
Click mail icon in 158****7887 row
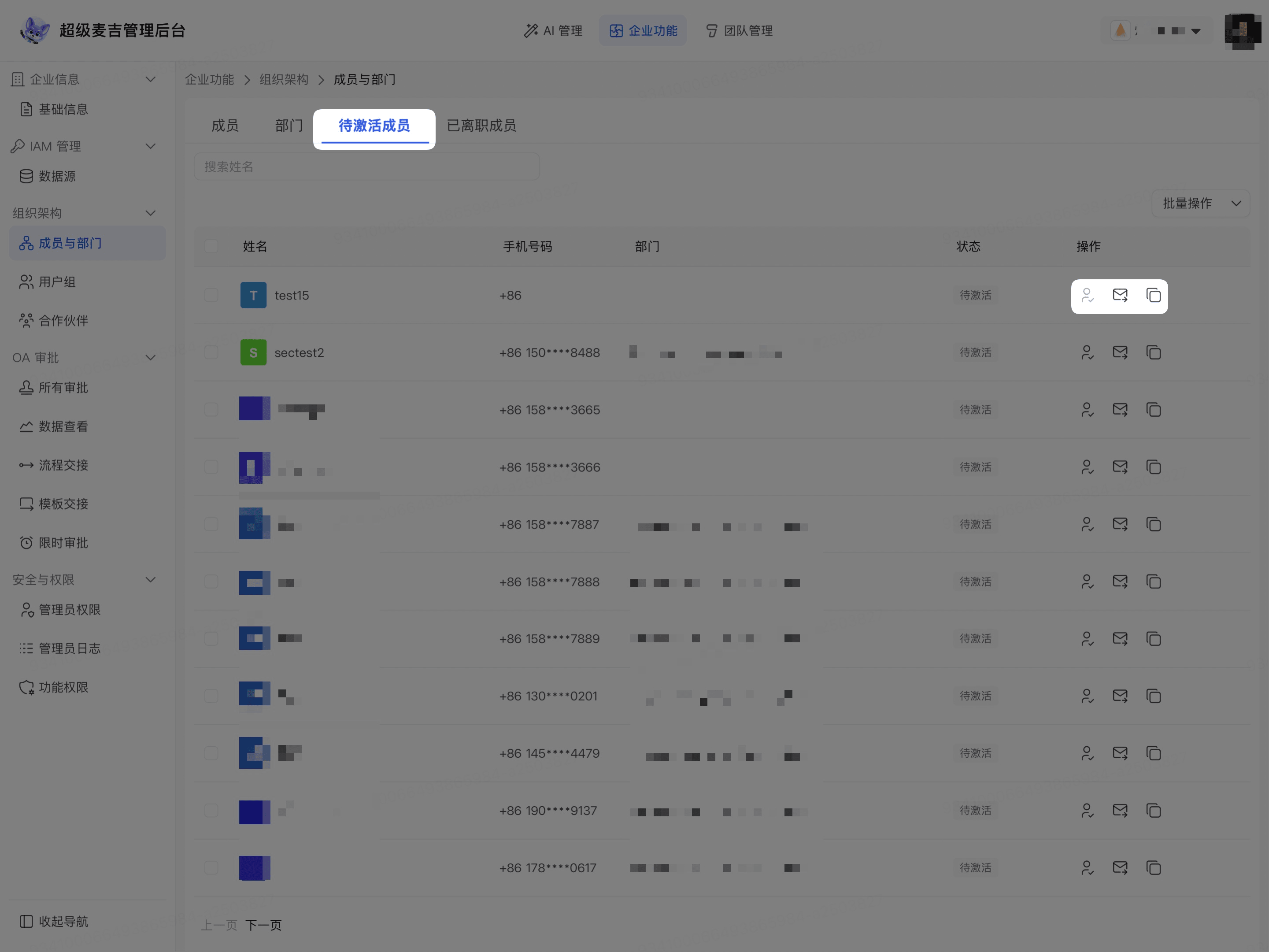point(1120,525)
